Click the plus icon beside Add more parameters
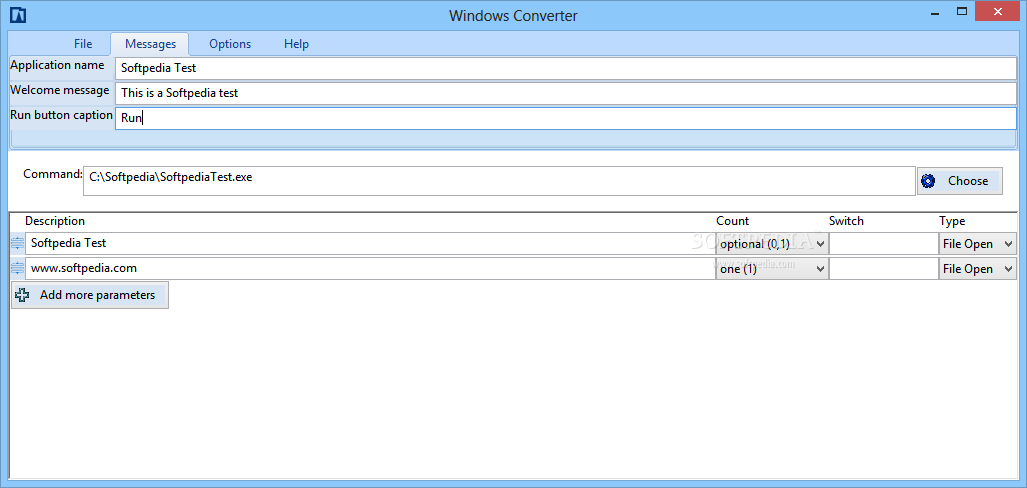This screenshot has width=1027, height=488. (x=22, y=295)
